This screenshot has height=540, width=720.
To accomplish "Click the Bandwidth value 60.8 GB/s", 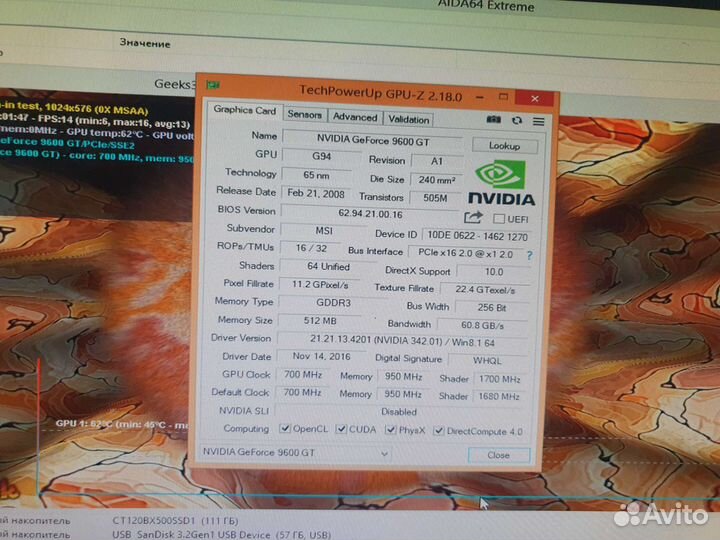I will tap(482, 326).
